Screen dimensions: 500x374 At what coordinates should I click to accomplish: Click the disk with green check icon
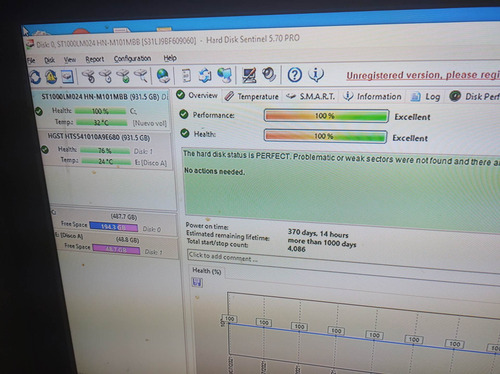124,76
